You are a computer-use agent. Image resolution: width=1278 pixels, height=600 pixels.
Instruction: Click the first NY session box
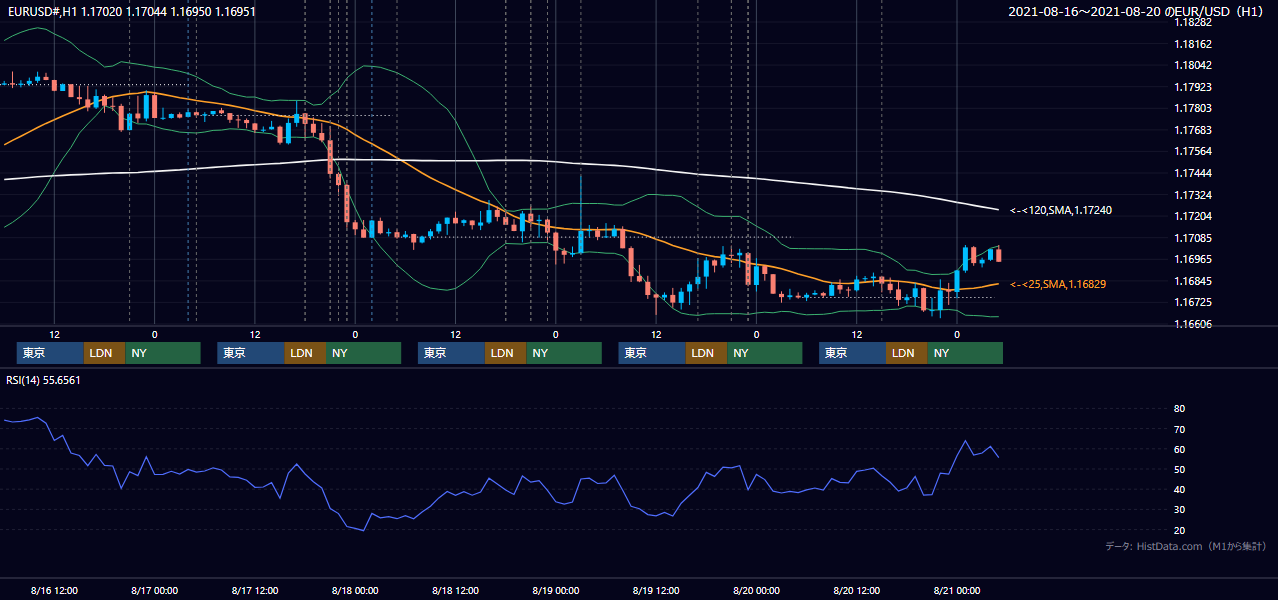[163, 353]
